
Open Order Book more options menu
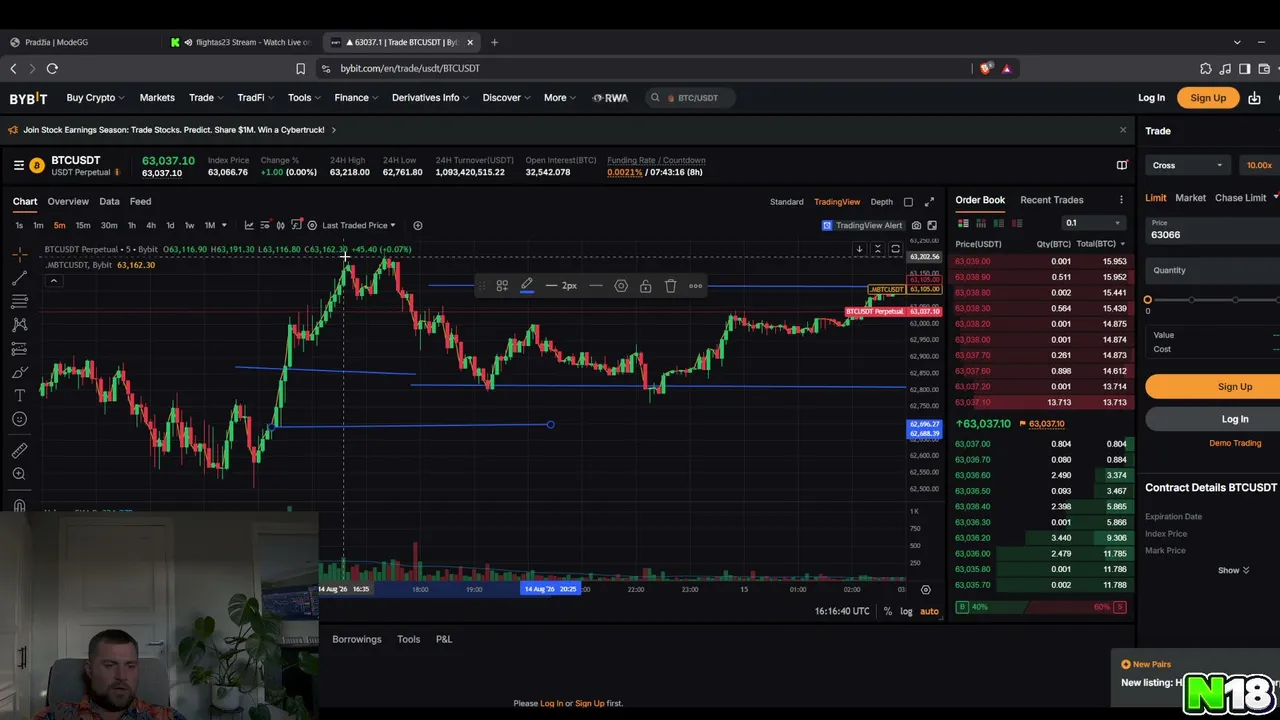coord(1121,200)
